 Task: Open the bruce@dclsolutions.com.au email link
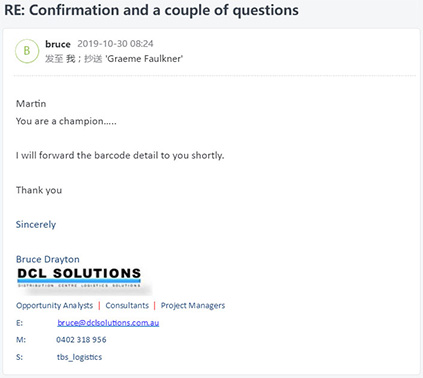(108, 323)
